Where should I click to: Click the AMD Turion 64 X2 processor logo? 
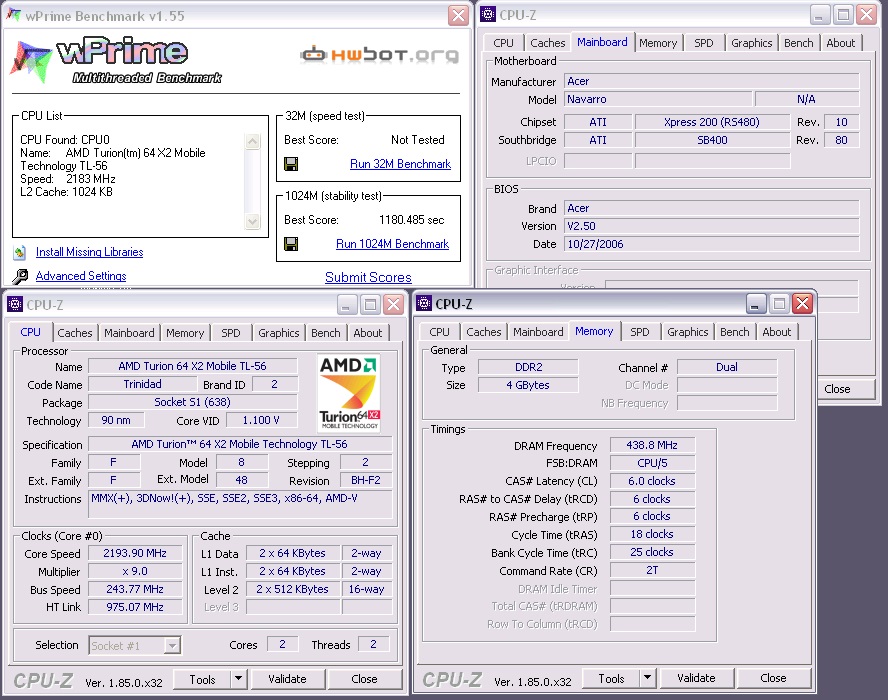pos(349,394)
